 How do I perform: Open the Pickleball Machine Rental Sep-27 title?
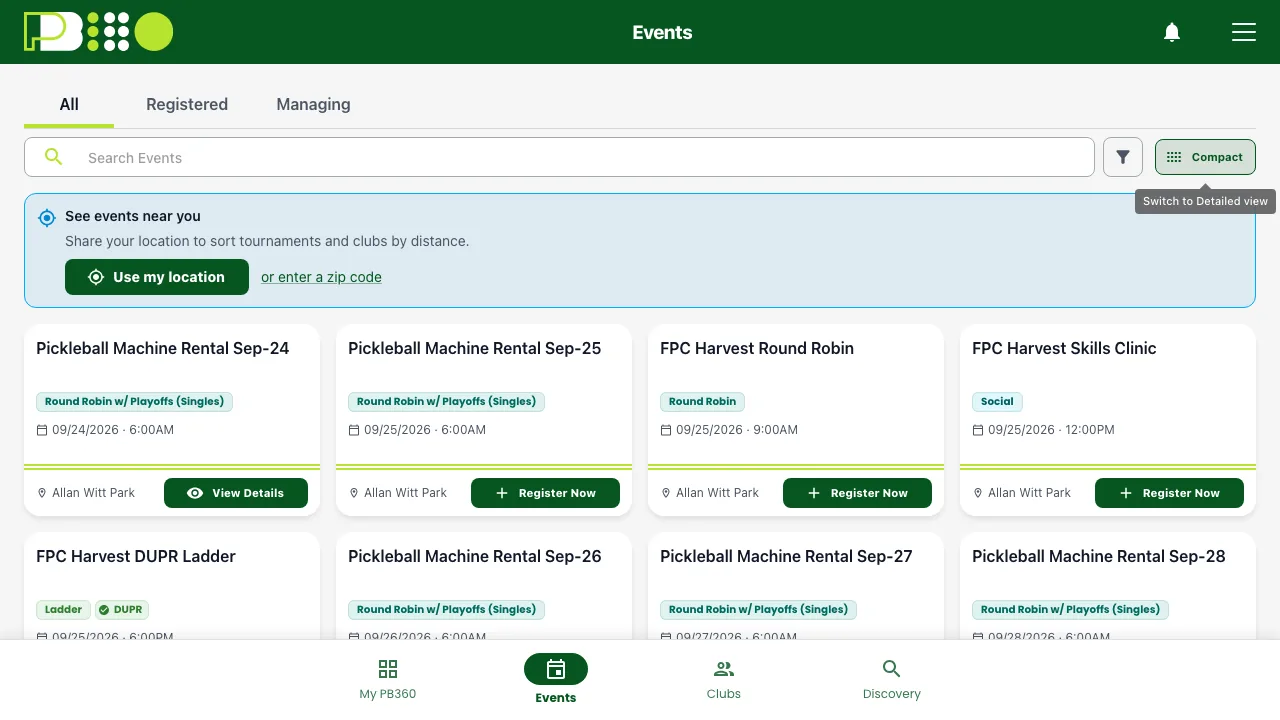(x=787, y=556)
